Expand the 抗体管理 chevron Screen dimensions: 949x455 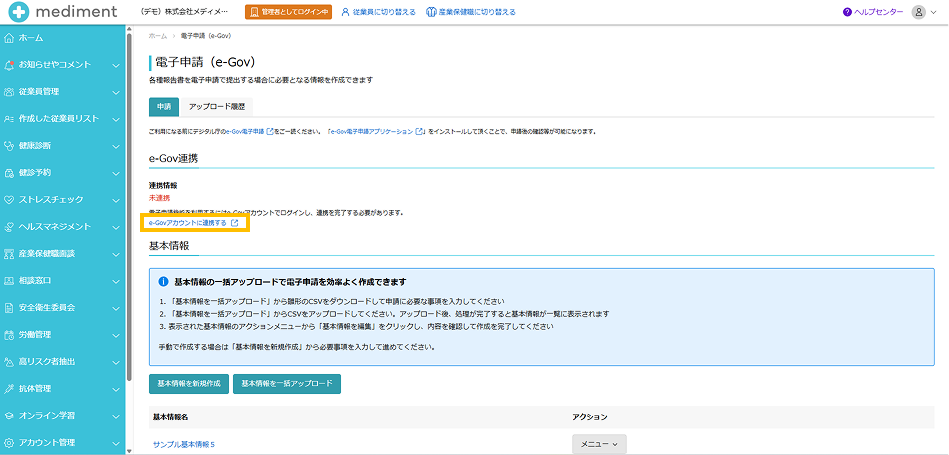(116, 388)
